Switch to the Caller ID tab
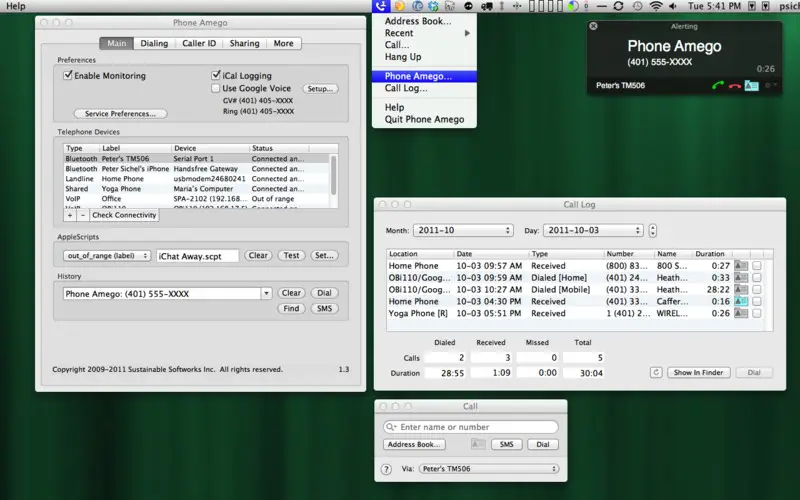The height and width of the screenshot is (500, 800). coord(199,43)
